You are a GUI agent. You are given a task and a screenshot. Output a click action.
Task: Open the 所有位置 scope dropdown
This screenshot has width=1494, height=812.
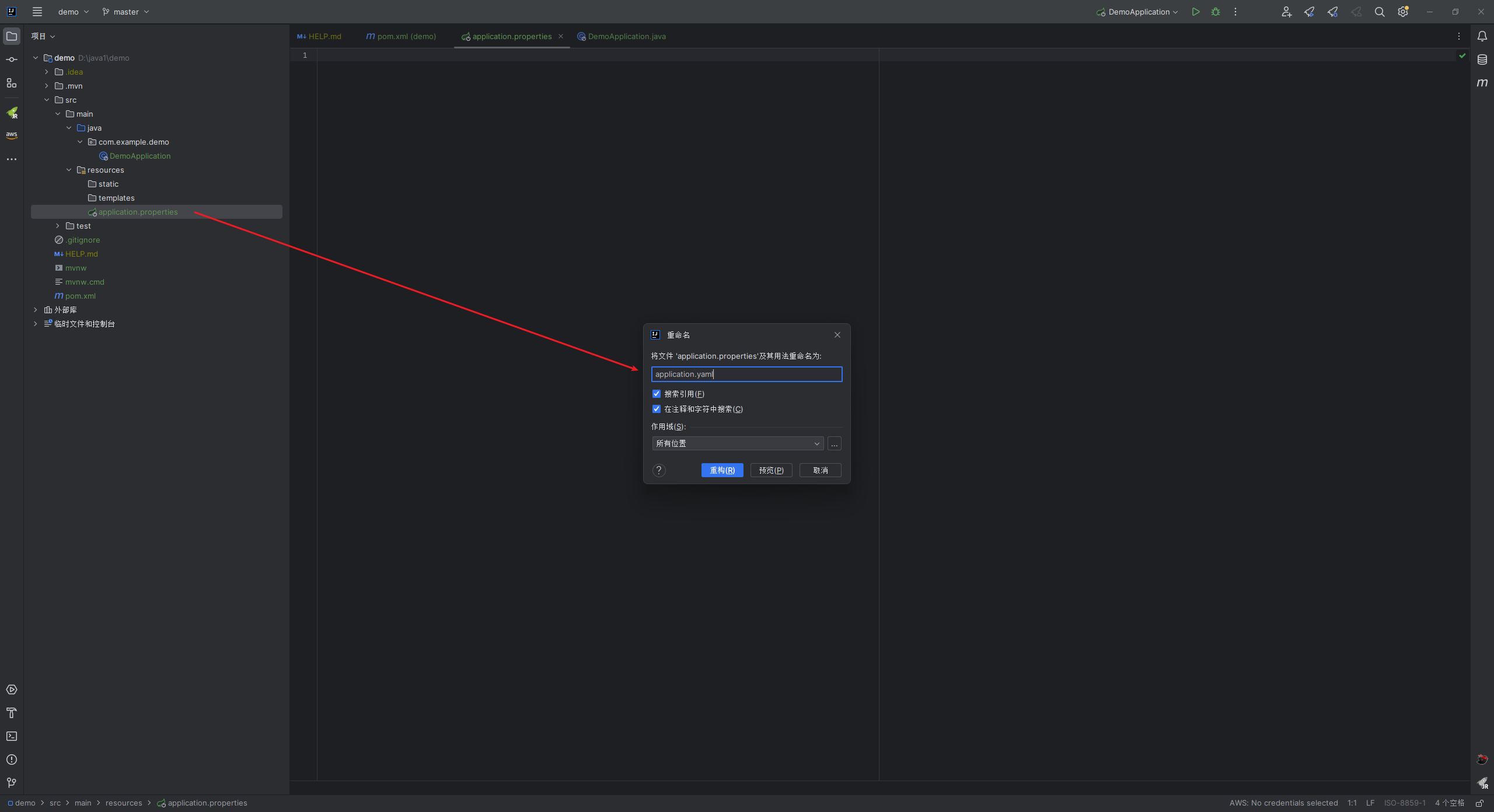(738, 443)
